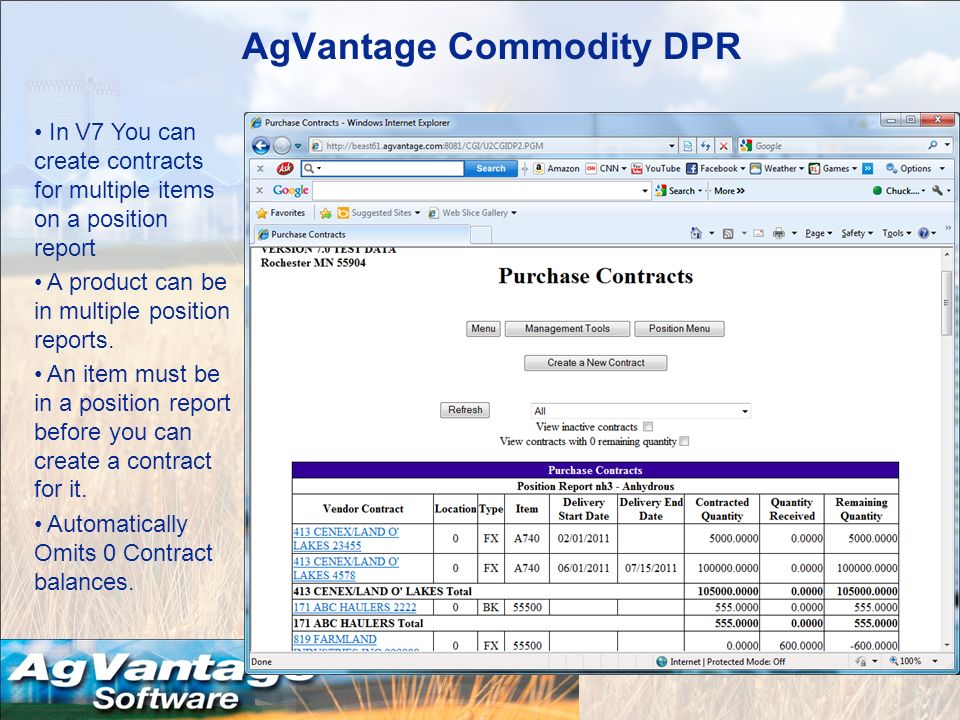The image size is (960, 720).
Task: Open contract 413 CENEX/LAND O' LAKES 4578
Action: pos(346,568)
